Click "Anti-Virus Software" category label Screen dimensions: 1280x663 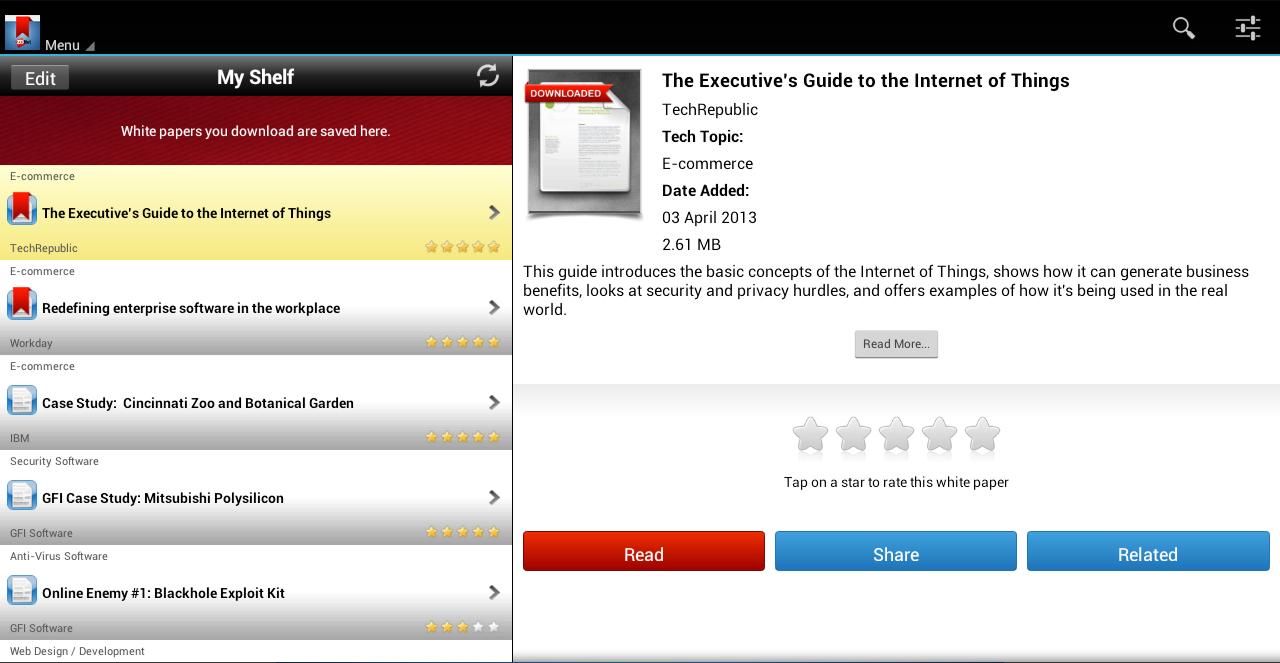click(59, 556)
